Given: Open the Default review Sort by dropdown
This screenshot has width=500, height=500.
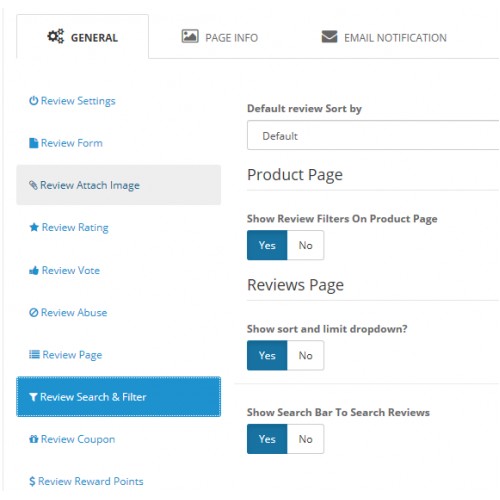Looking at the screenshot, I should click(x=373, y=135).
